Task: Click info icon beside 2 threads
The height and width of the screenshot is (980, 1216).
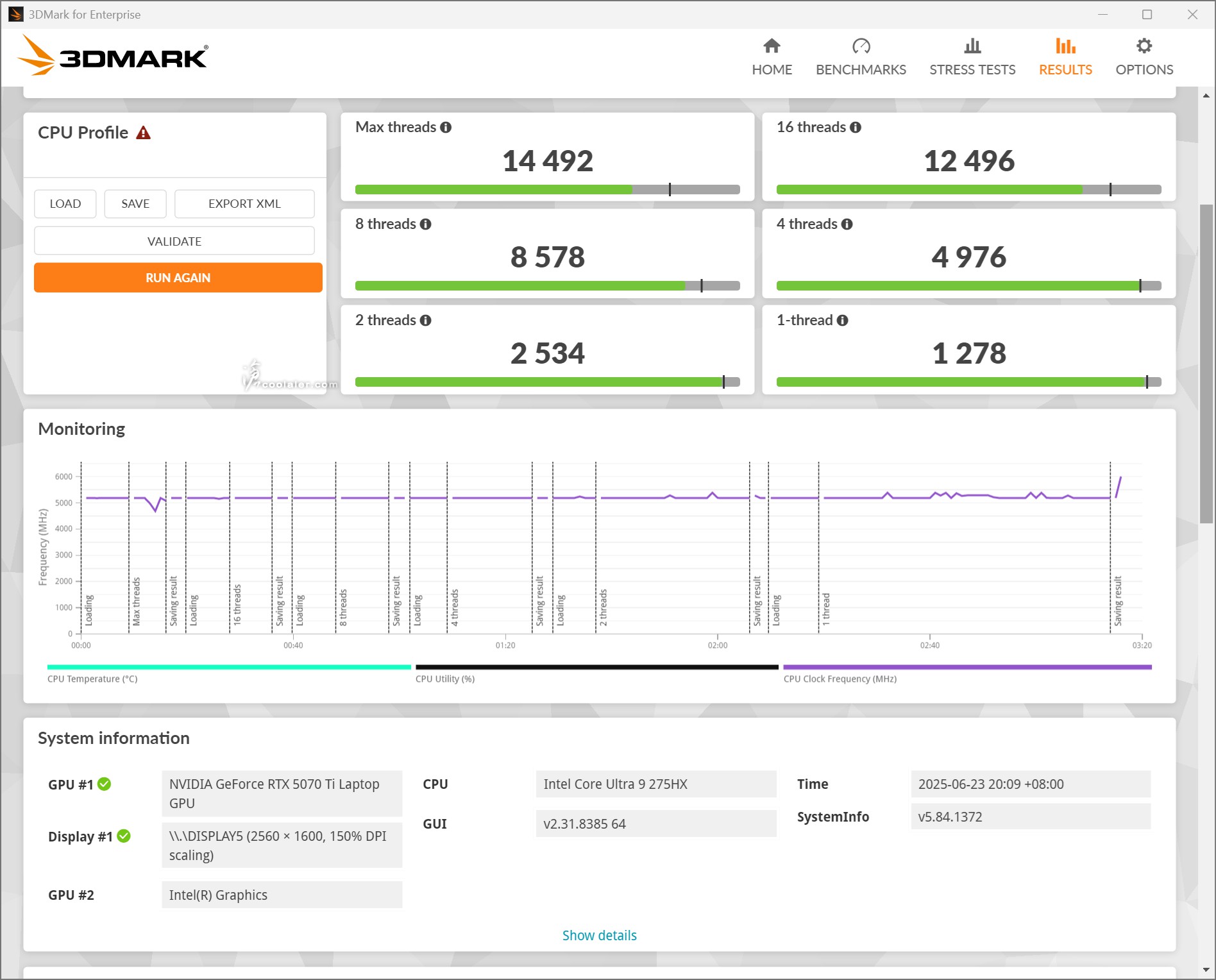Action: coord(426,321)
